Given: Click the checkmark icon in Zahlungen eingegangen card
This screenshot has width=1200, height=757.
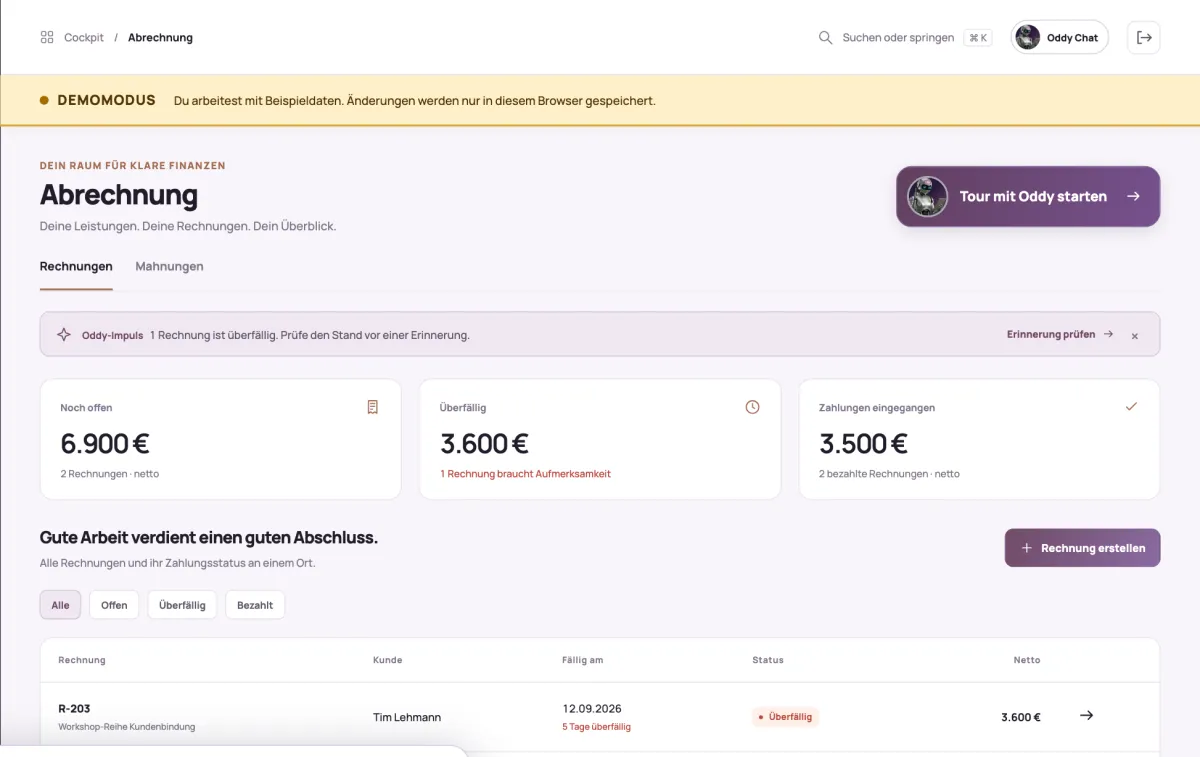Looking at the screenshot, I should tap(1131, 407).
